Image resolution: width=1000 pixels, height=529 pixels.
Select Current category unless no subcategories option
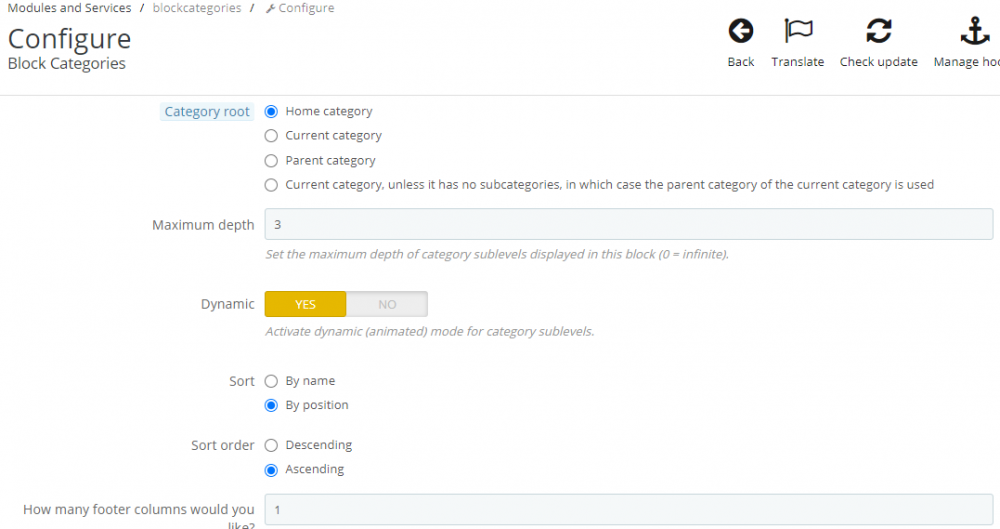(x=271, y=185)
